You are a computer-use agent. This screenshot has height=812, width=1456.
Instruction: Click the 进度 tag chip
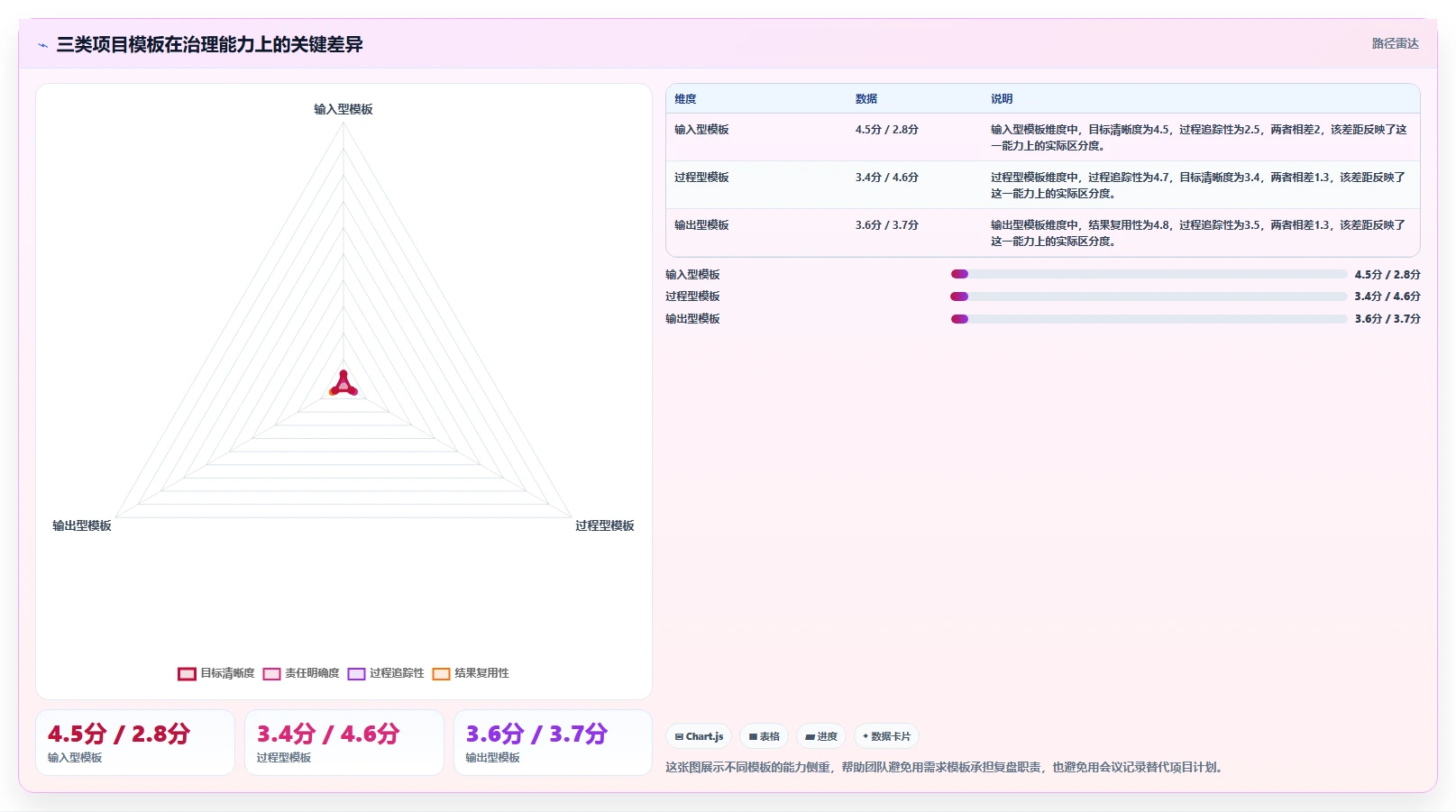point(821,736)
